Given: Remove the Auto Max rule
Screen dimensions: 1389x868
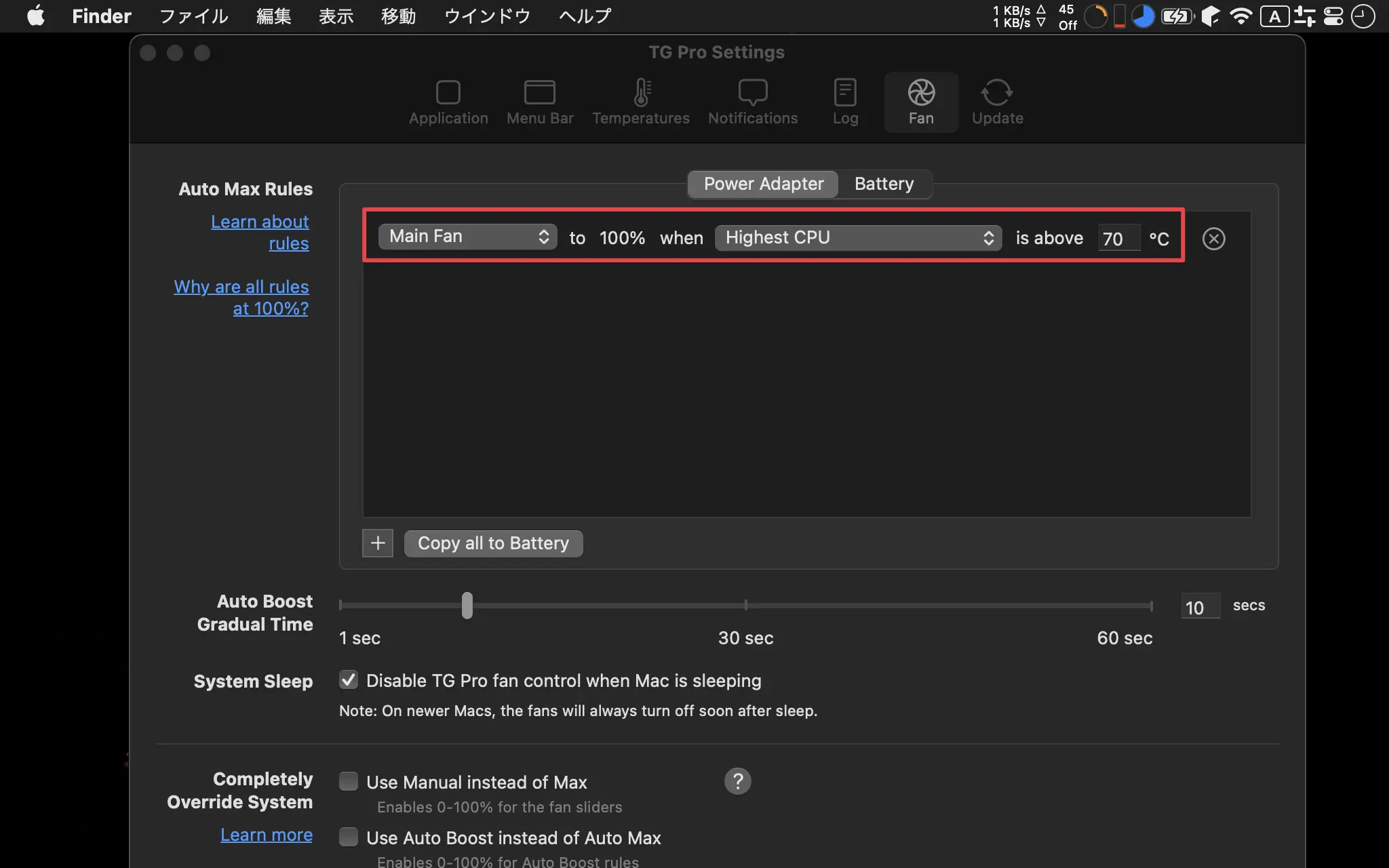Looking at the screenshot, I should (1213, 238).
